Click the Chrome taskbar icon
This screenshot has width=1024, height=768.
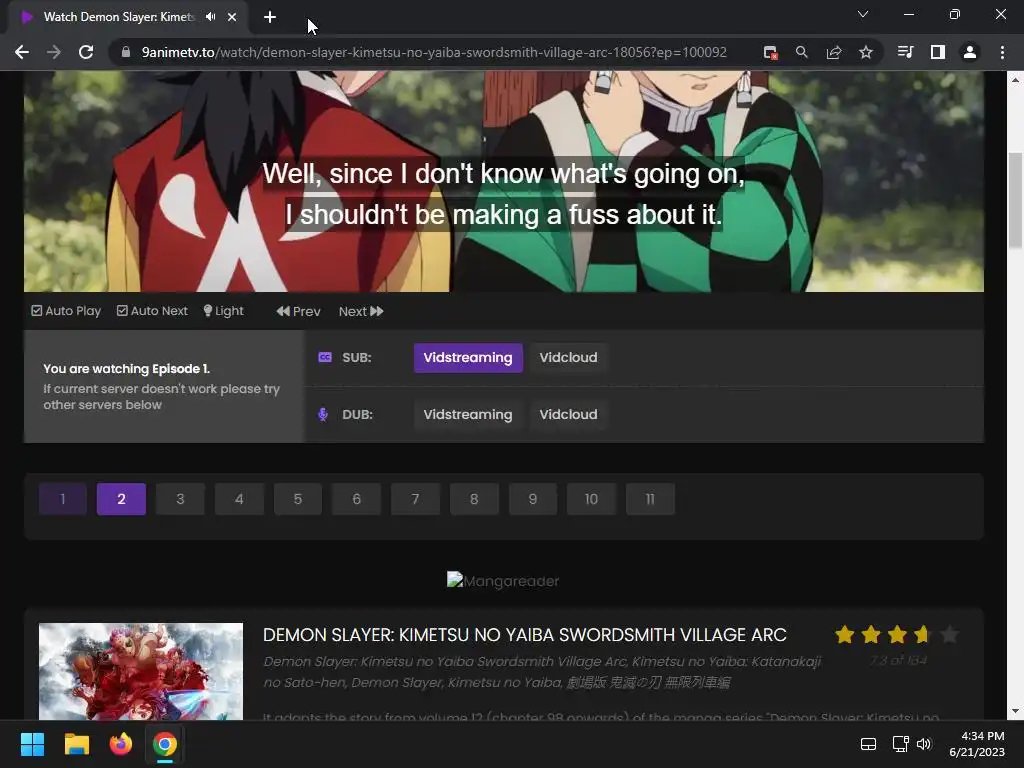pyautogui.click(x=165, y=744)
